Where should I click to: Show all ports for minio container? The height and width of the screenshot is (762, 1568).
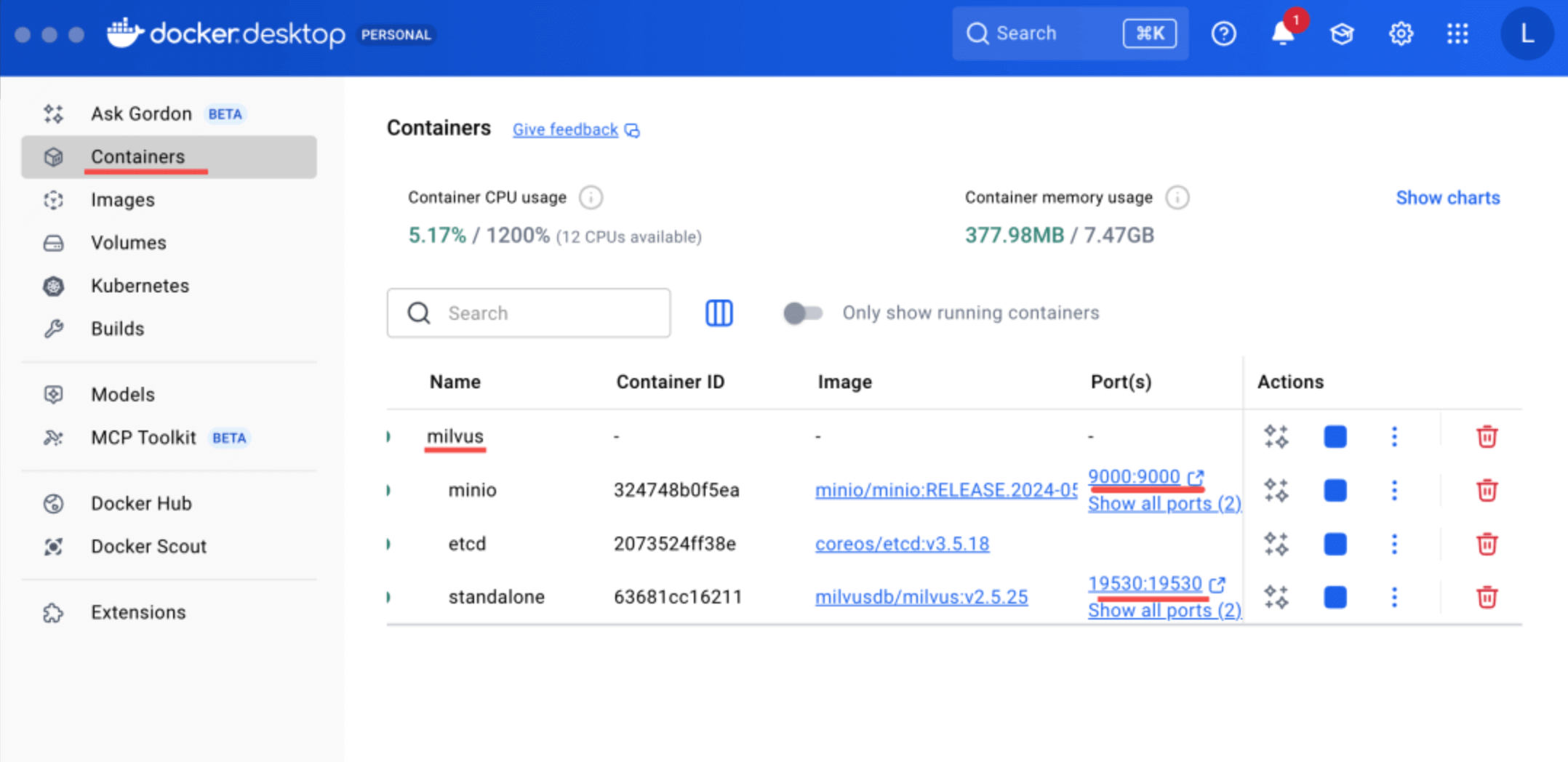(x=1164, y=503)
